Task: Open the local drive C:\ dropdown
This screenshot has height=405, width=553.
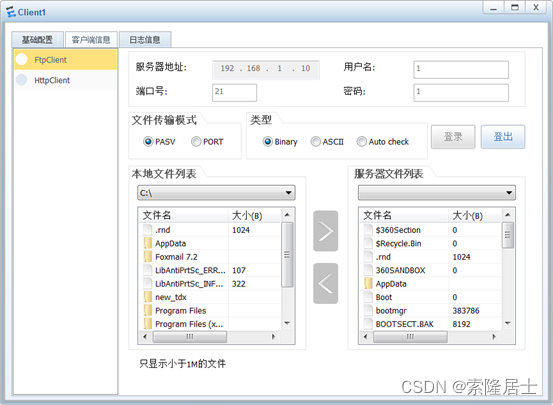Action: click(216, 193)
